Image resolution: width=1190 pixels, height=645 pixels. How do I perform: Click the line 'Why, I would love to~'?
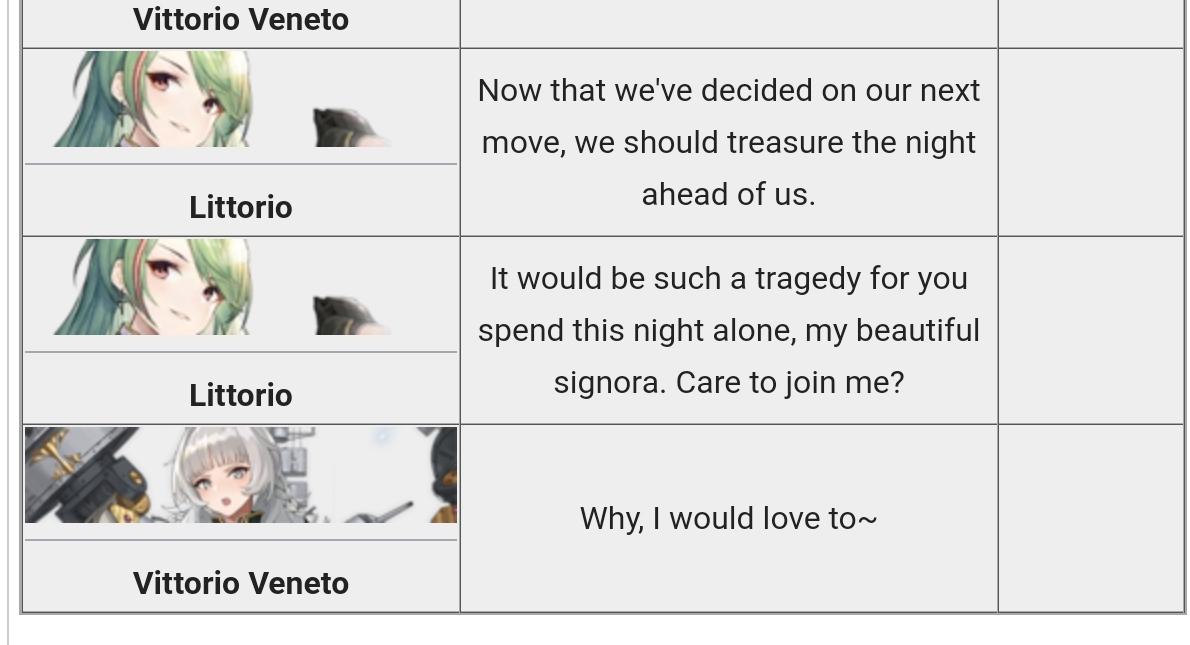point(729,518)
